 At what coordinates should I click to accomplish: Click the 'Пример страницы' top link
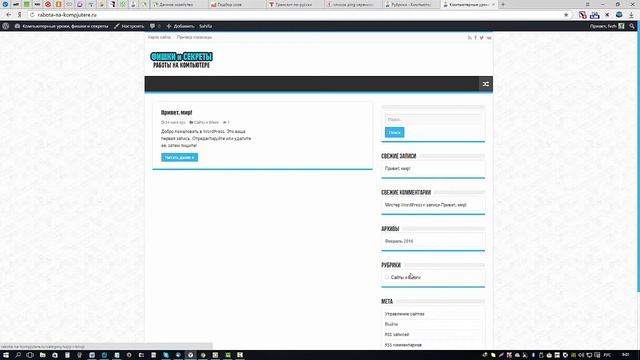coord(194,37)
